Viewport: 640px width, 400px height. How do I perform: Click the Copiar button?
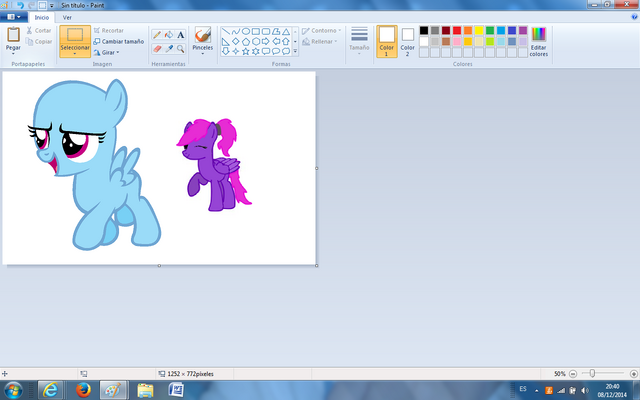point(39,42)
